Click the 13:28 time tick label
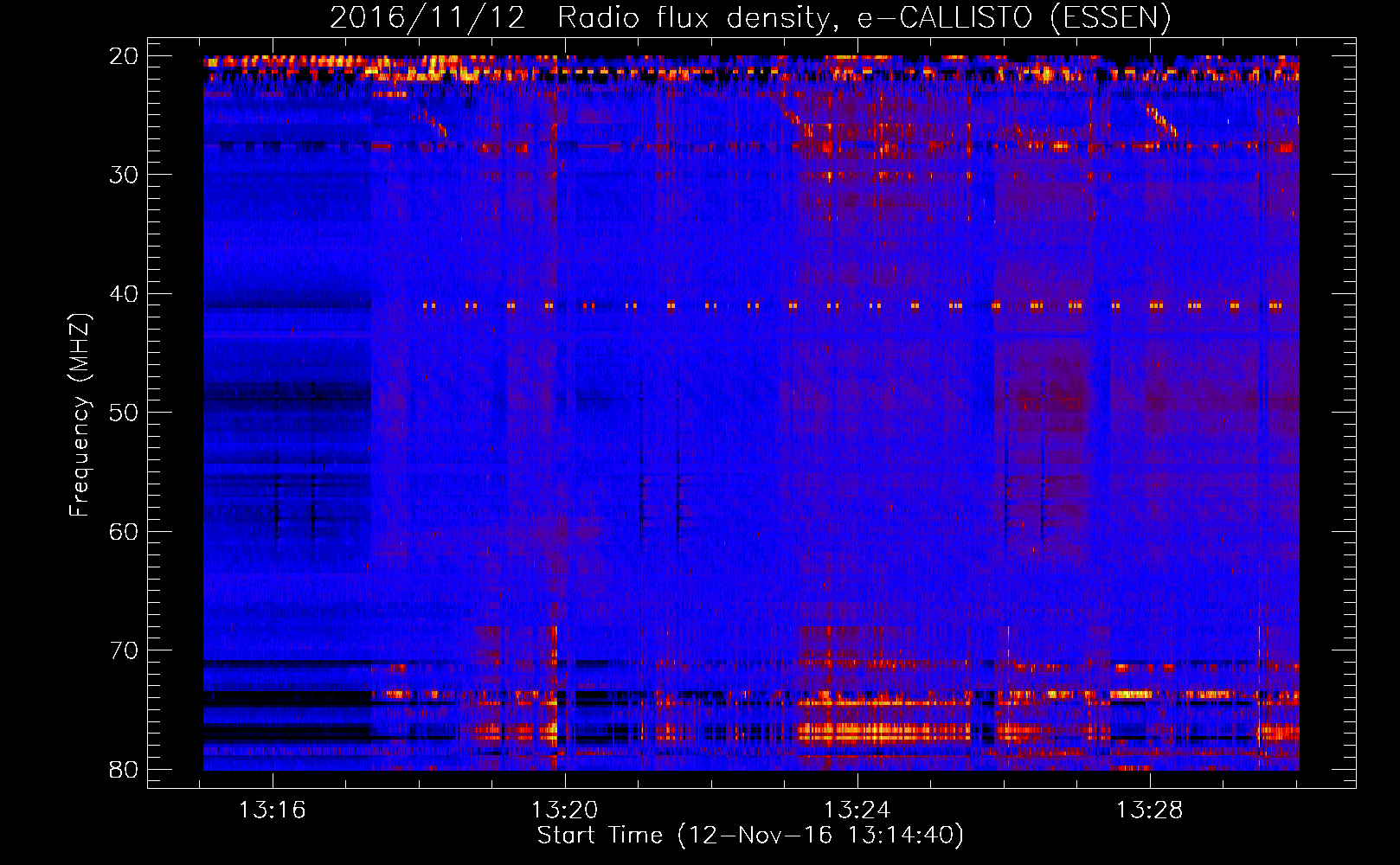This screenshot has width=1400, height=865. tap(1149, 811)
